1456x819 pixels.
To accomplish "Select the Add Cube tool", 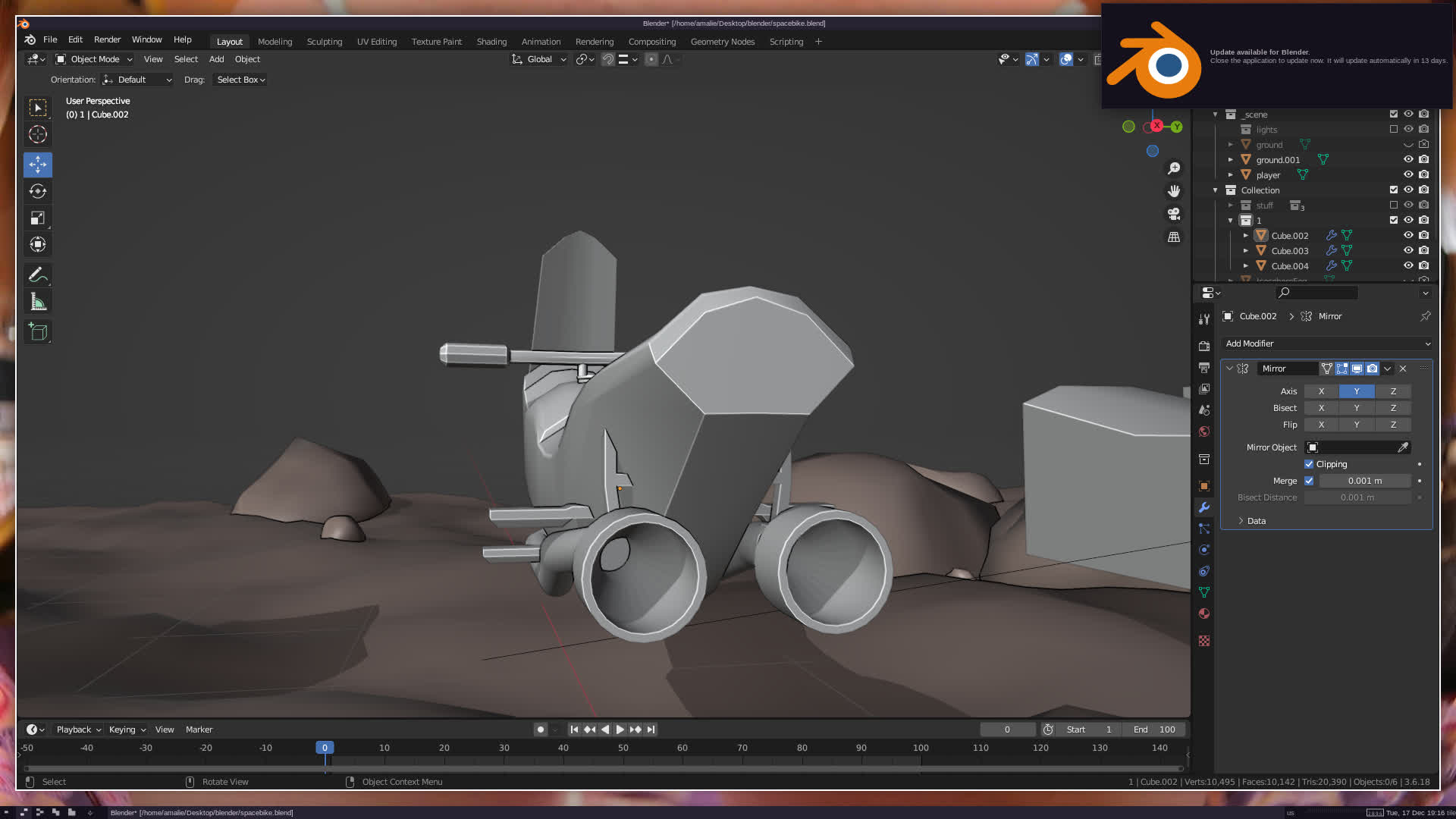I will [x=37, y=331].
